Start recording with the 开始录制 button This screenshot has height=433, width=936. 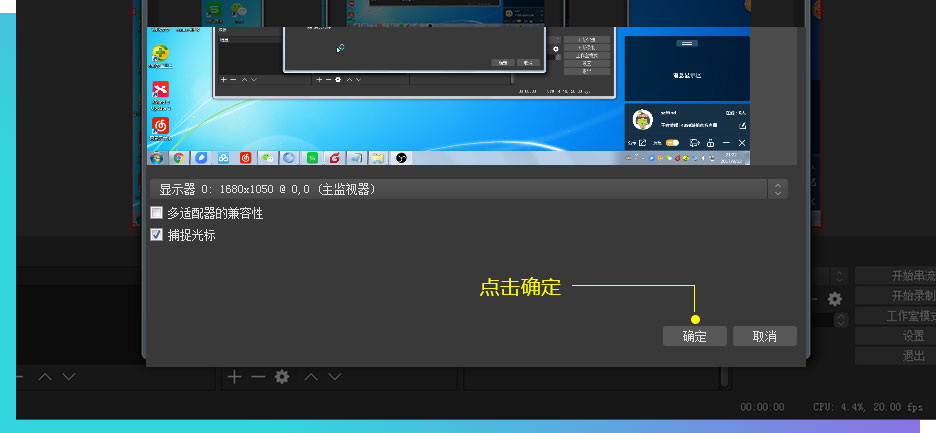click(x=896, y=296)
